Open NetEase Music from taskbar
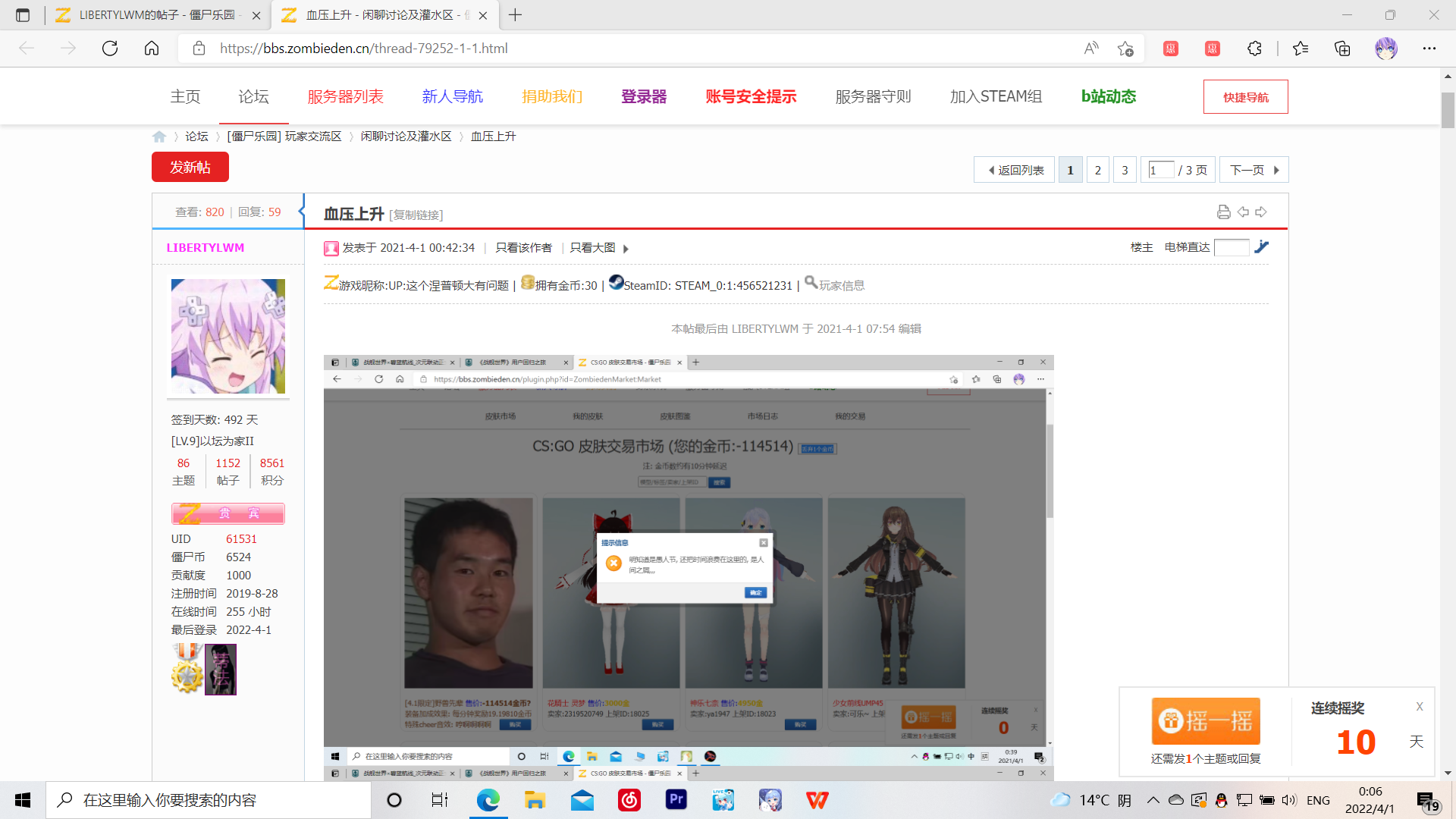This screenshot has width=1456, height=819. tap(629, 800)
